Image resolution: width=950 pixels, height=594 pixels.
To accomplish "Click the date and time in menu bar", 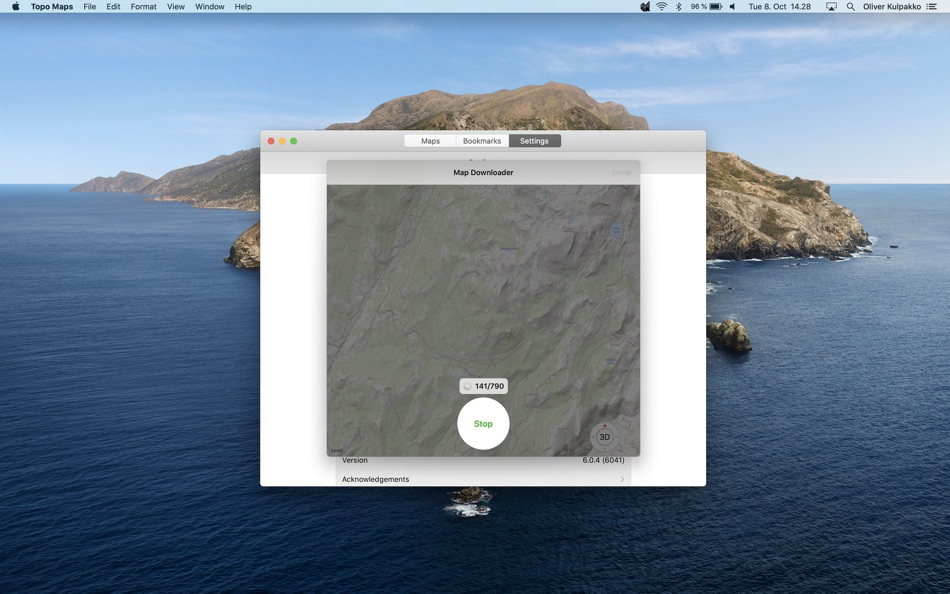I will point(779,7).
